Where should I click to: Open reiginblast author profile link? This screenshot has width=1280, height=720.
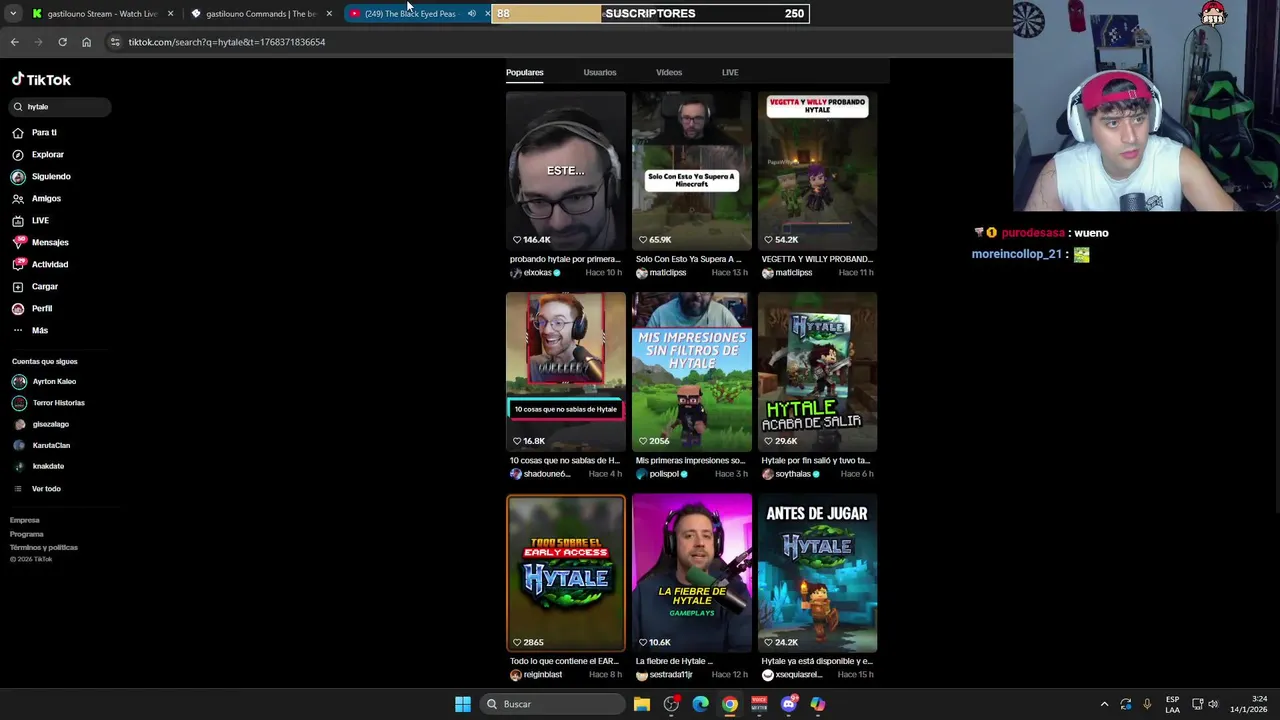[x=536, y=675]
